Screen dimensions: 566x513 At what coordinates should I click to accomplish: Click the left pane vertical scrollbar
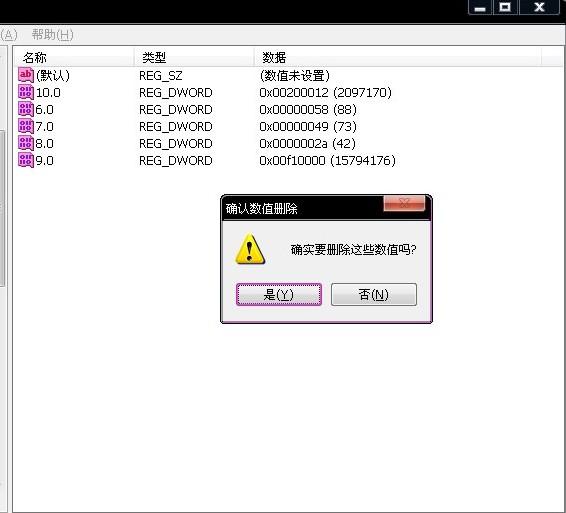coord(3,209)
